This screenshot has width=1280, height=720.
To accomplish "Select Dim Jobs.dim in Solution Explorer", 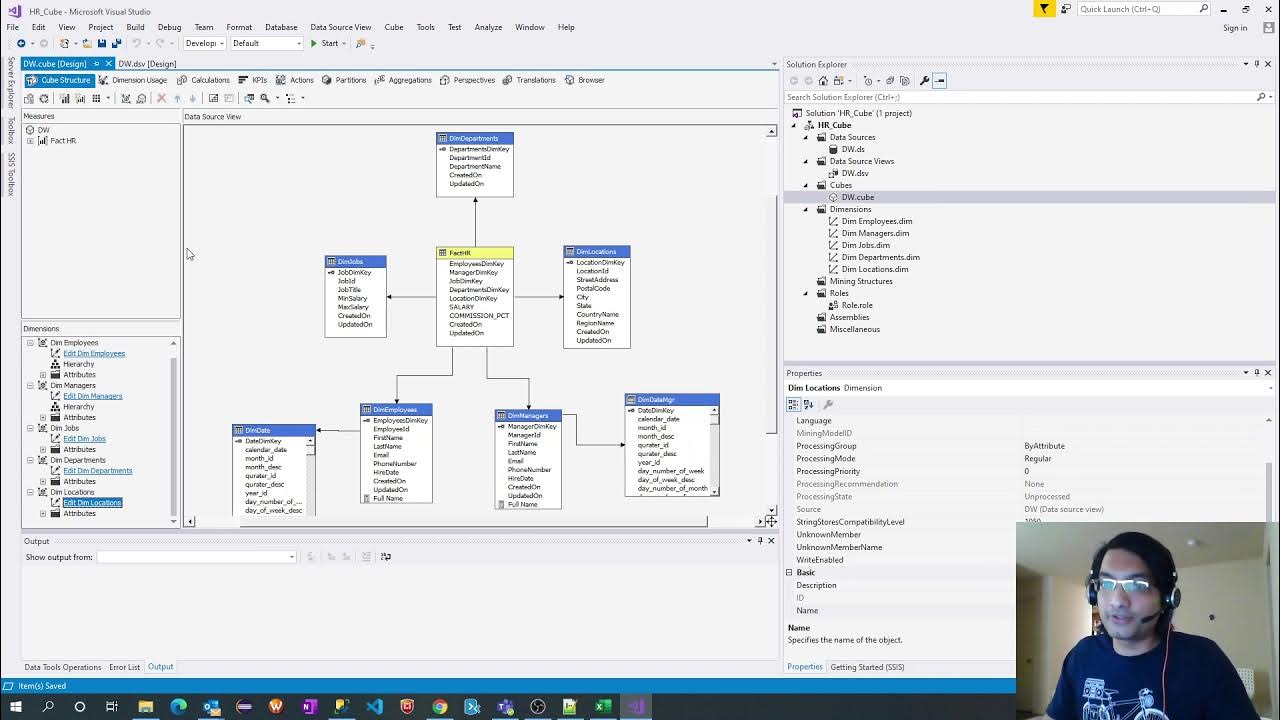I will [x=866, y=245].
